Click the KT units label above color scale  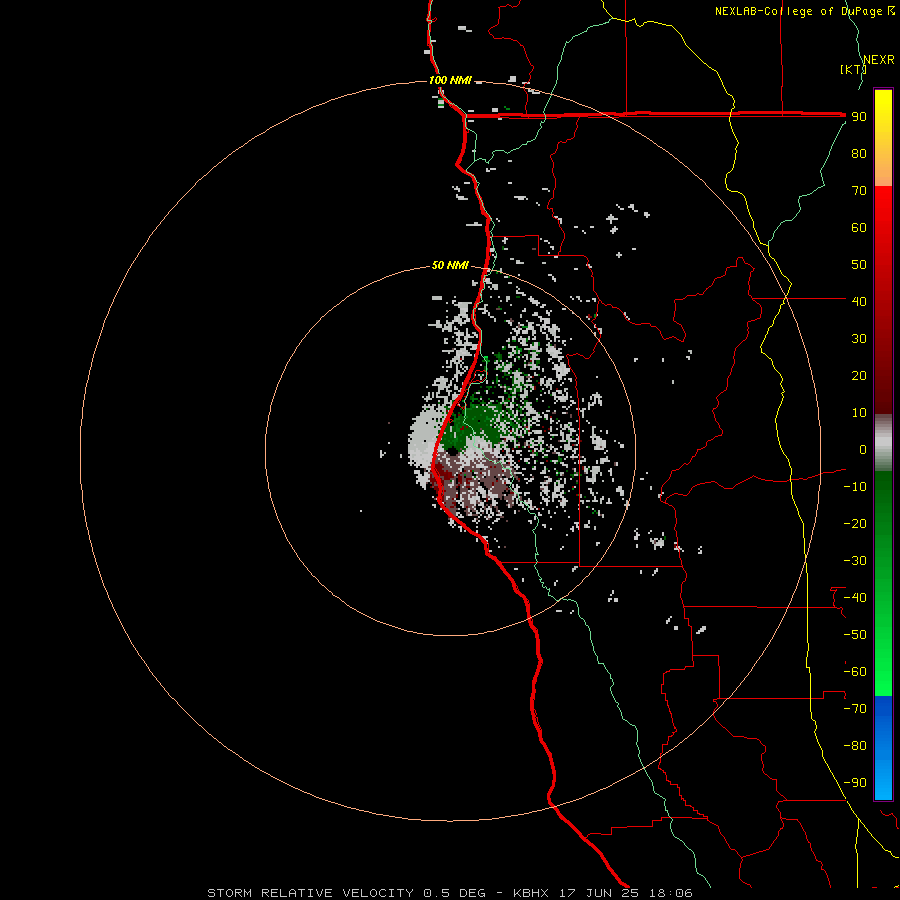(853, 69)
